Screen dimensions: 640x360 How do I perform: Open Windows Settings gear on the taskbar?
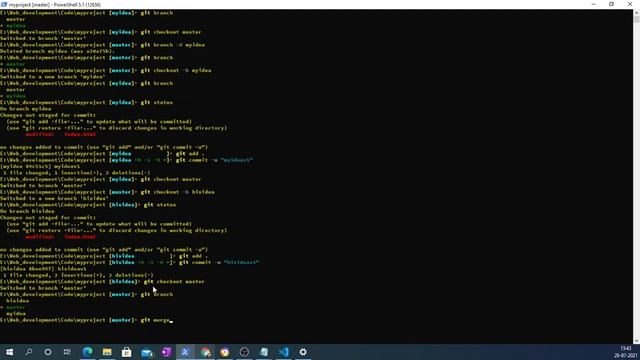(x=303, y=352)
